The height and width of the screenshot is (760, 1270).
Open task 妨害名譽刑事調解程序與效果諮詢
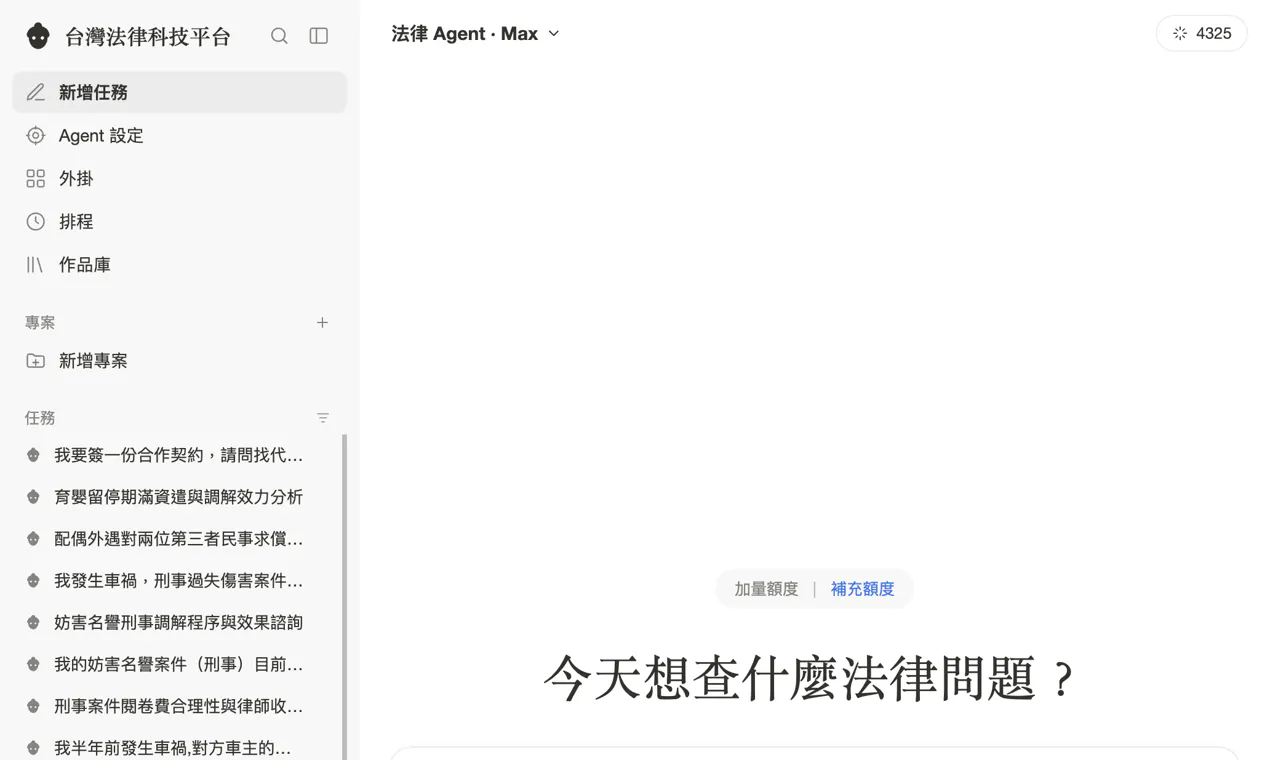[x=176, y=622]
